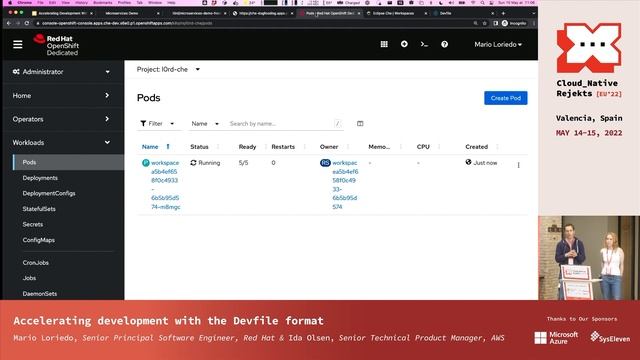Open the hamburger navigation menu

[x=18, y=44]
